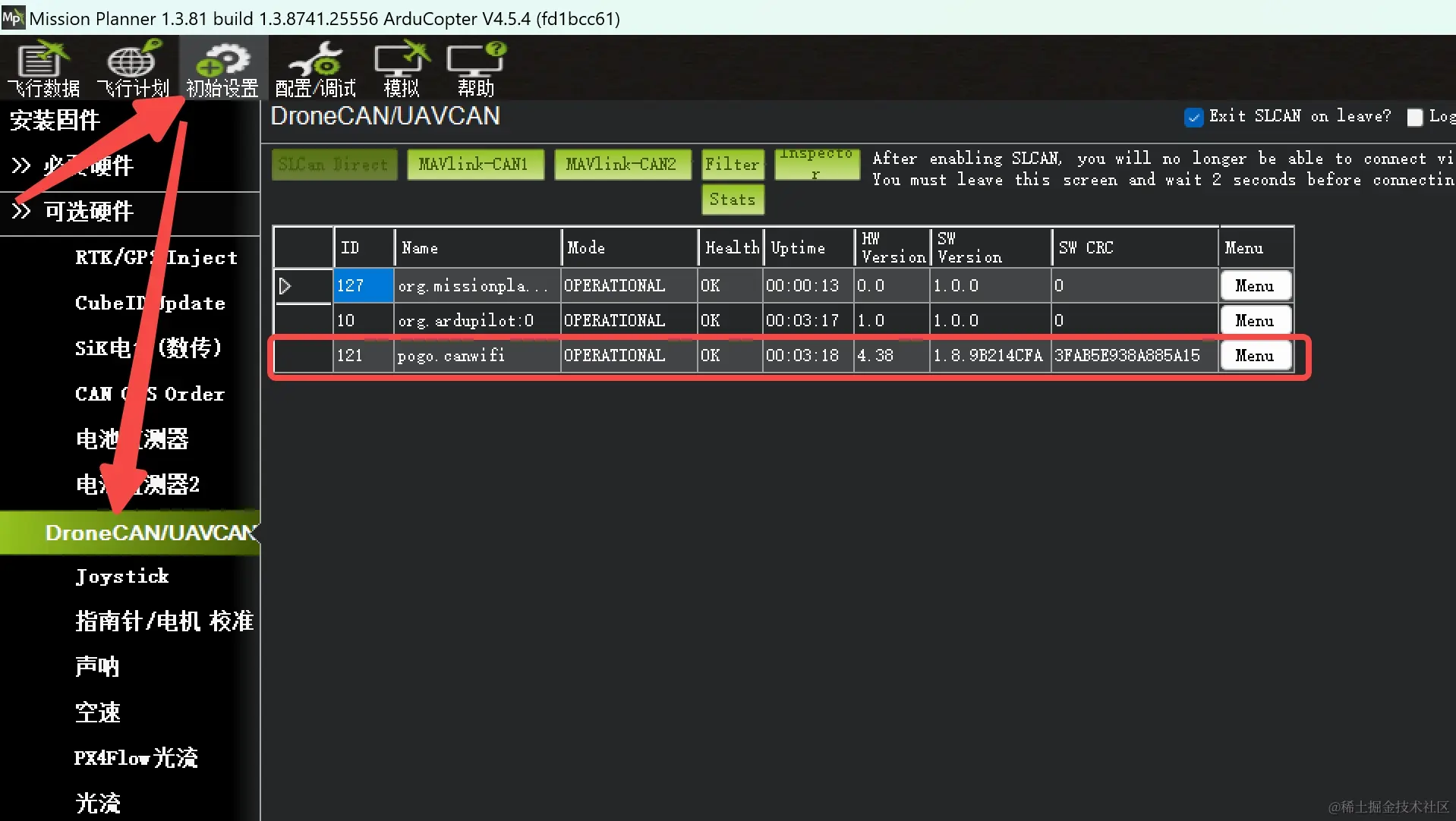Open CAN GPS Order page
Viewport: 1456px width, 821px height.
150,394
